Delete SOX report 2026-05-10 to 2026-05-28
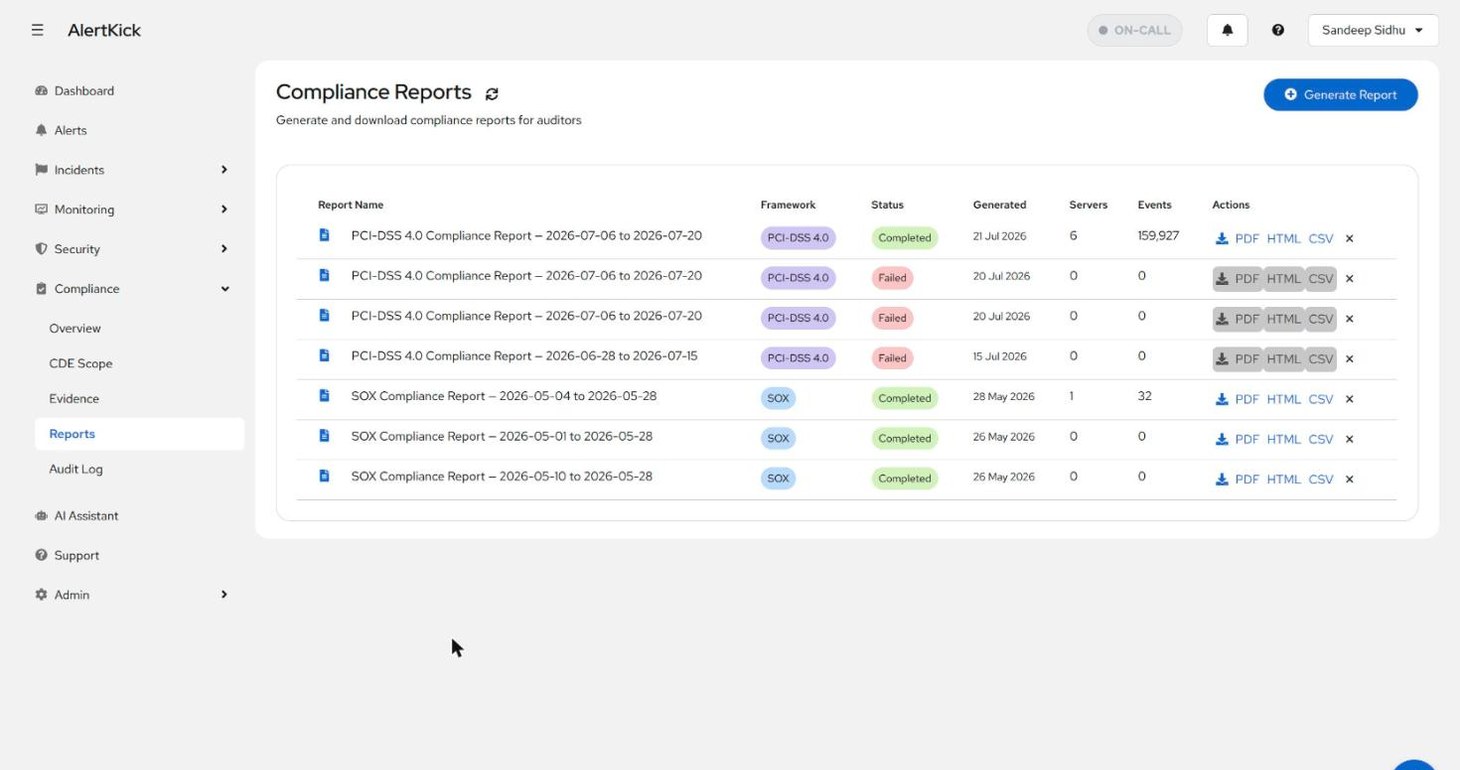This screenshot has width=1460, height=770. click(1349, 479)
